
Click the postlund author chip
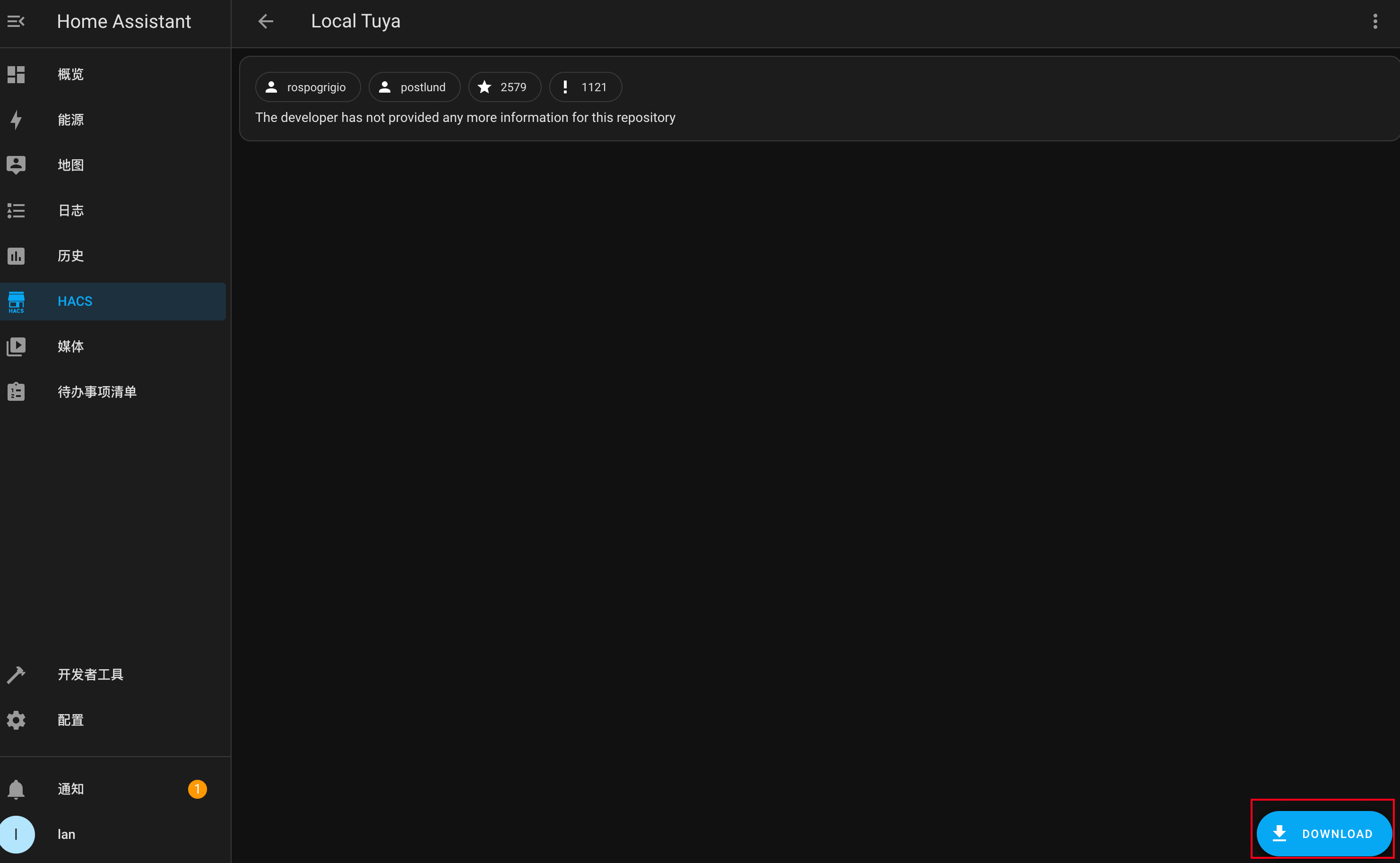pyautogui.click(x=415, y=87)
